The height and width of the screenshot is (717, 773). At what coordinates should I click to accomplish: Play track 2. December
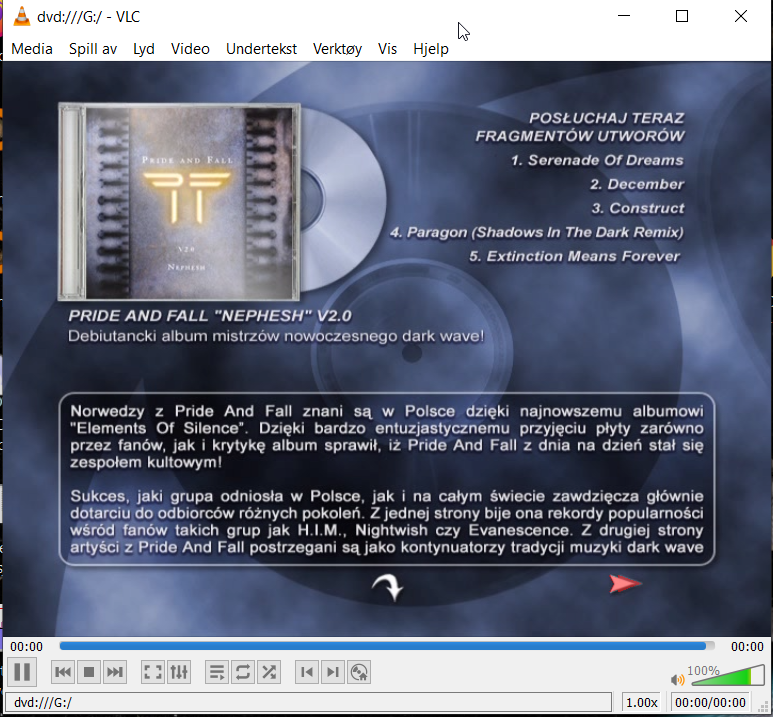pyautogui.click(x=637, y=184)
